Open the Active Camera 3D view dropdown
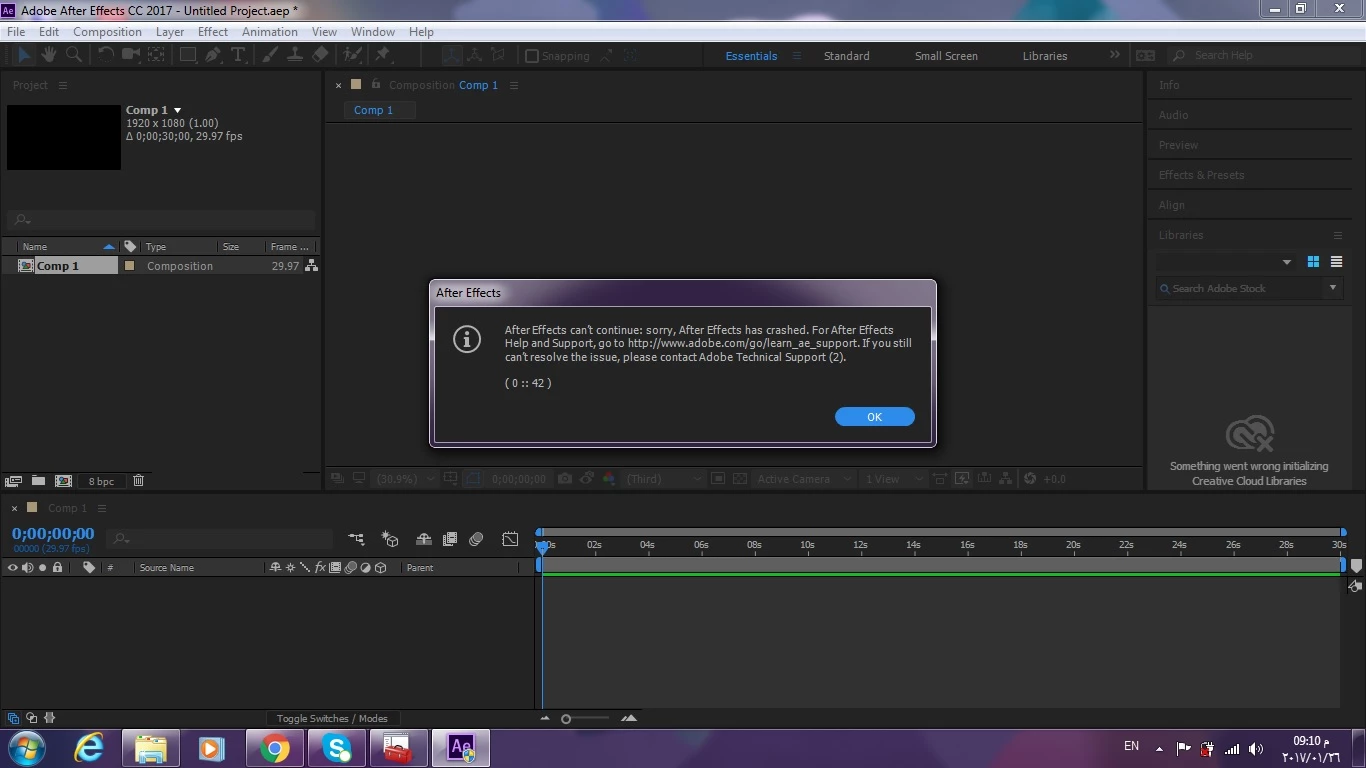 [x=805, y=479]
